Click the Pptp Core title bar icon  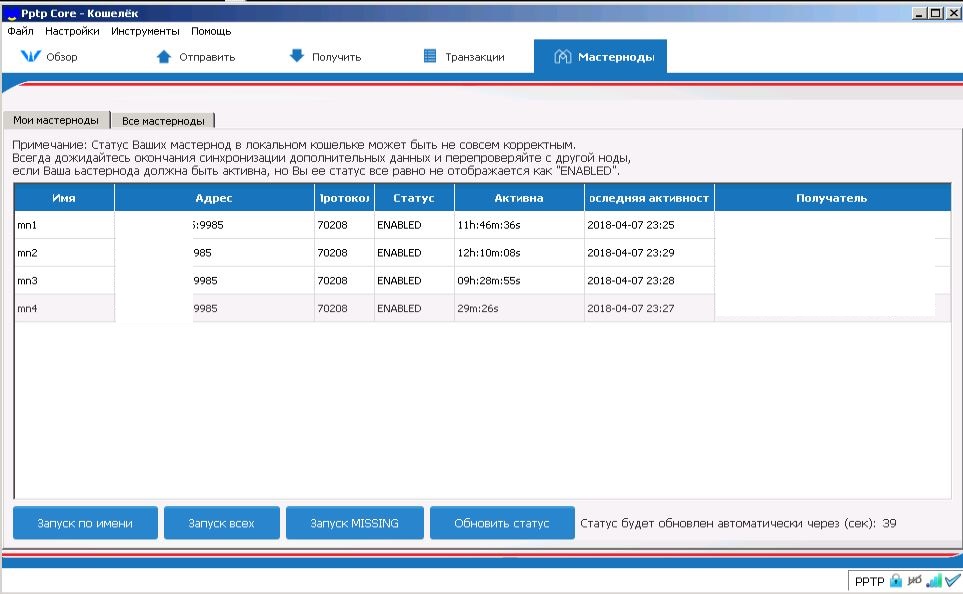coord(10,14)
